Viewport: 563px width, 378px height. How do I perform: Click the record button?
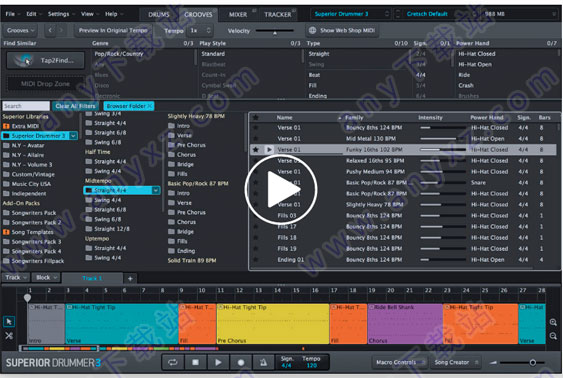241,363
